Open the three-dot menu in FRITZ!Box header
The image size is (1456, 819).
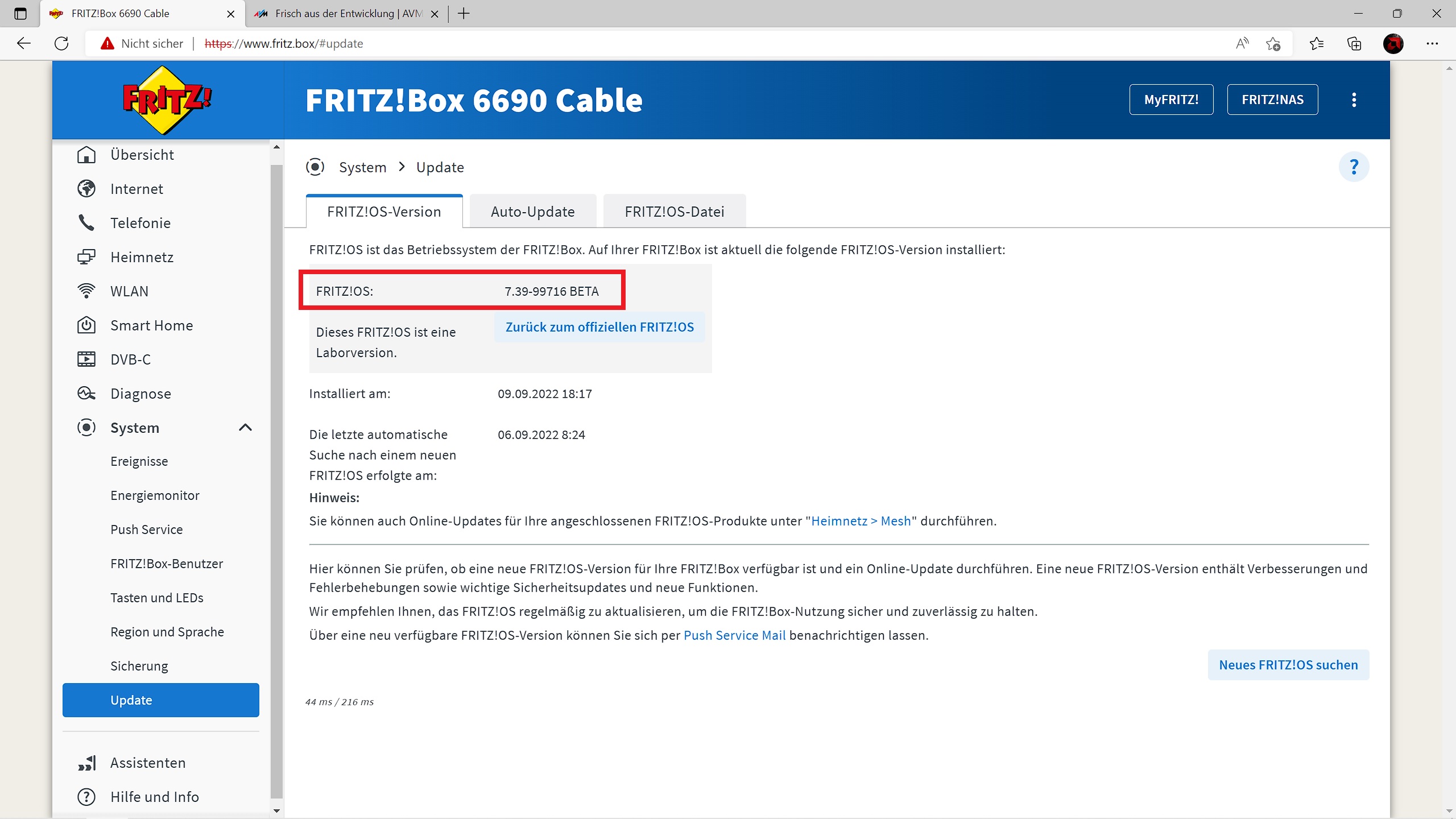(1354, 100)
